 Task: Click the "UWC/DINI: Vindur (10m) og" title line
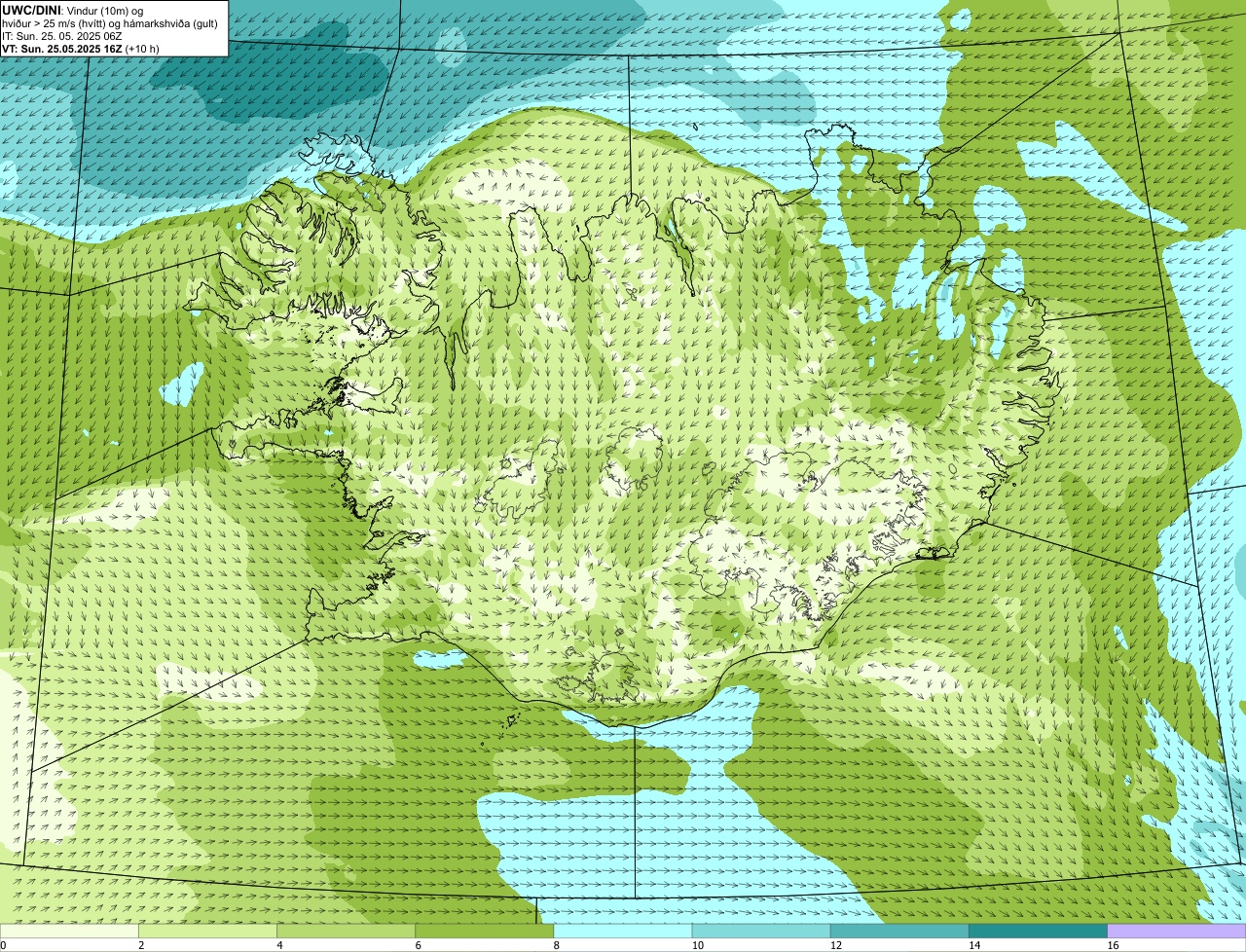pyautogui.click(x=73, y=11)
